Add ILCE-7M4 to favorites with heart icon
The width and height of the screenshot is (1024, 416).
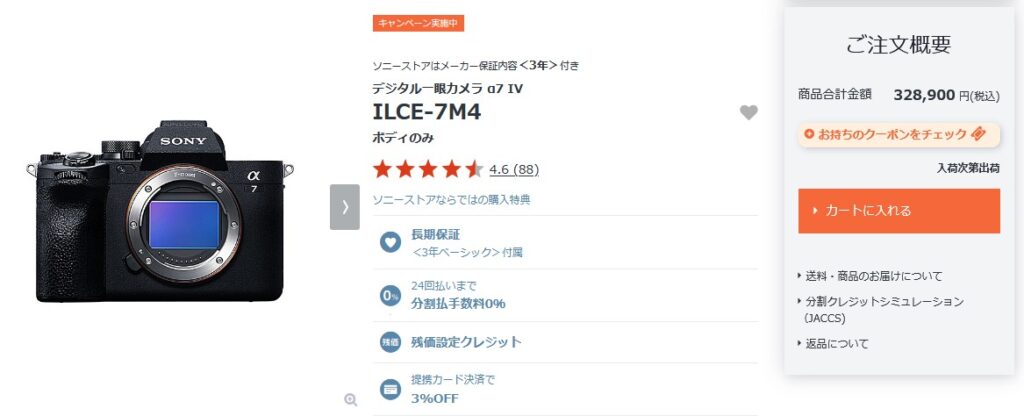[x=748, y=112]
